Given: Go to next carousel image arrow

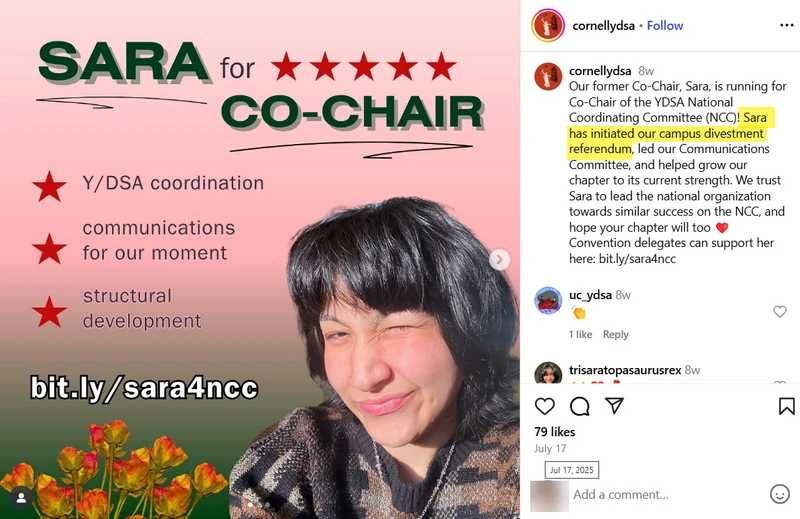Looking at the screenshot, I should (x=499, y=260).
